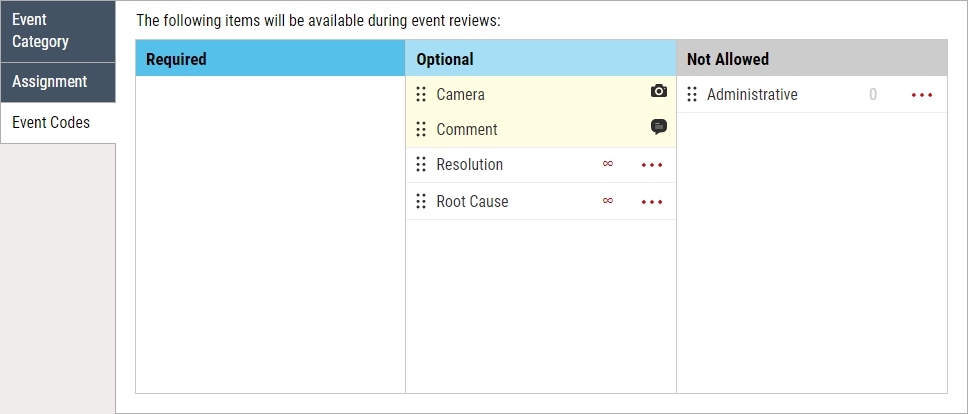Open the three-dot menu for Resolution

click(x=652, y=165)
